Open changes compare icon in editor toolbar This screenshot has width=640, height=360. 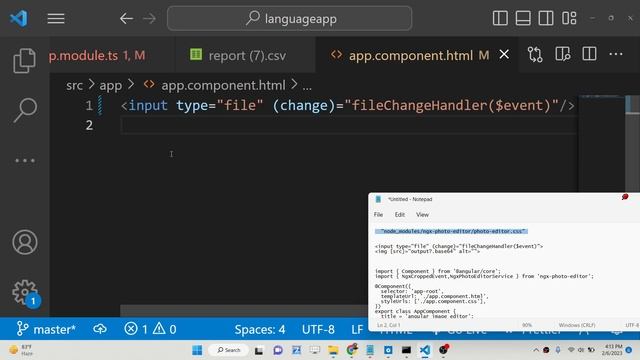tap(535, 54)
